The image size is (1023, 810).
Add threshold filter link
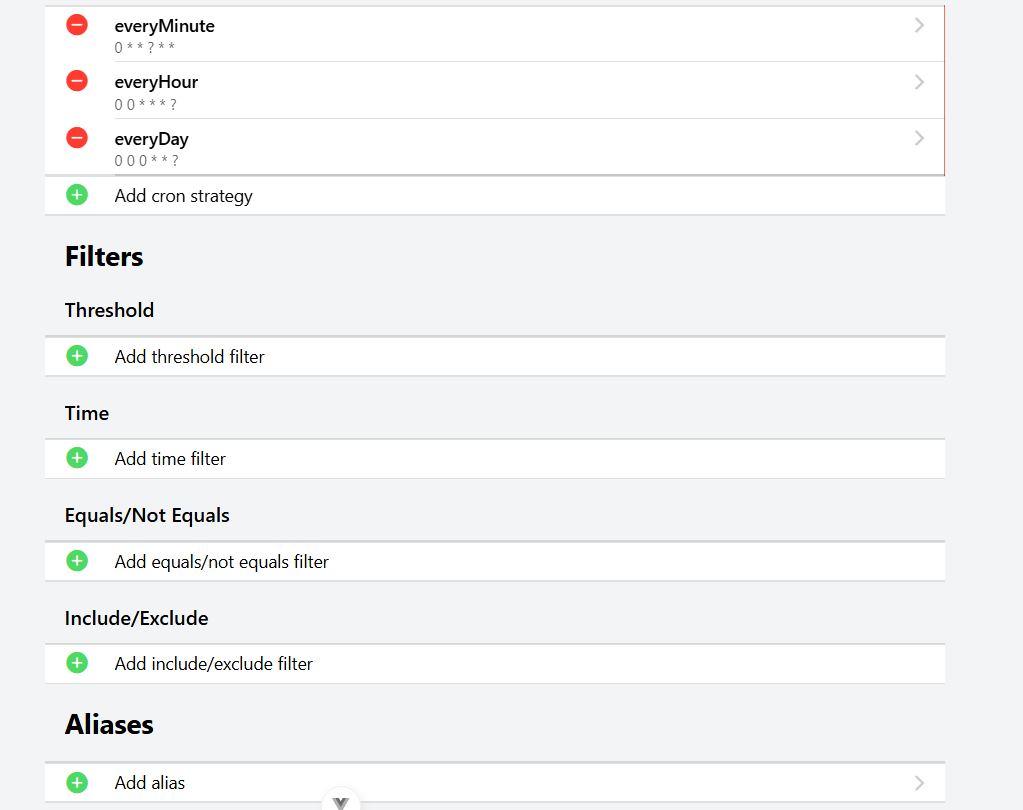(x=189, y=357)
